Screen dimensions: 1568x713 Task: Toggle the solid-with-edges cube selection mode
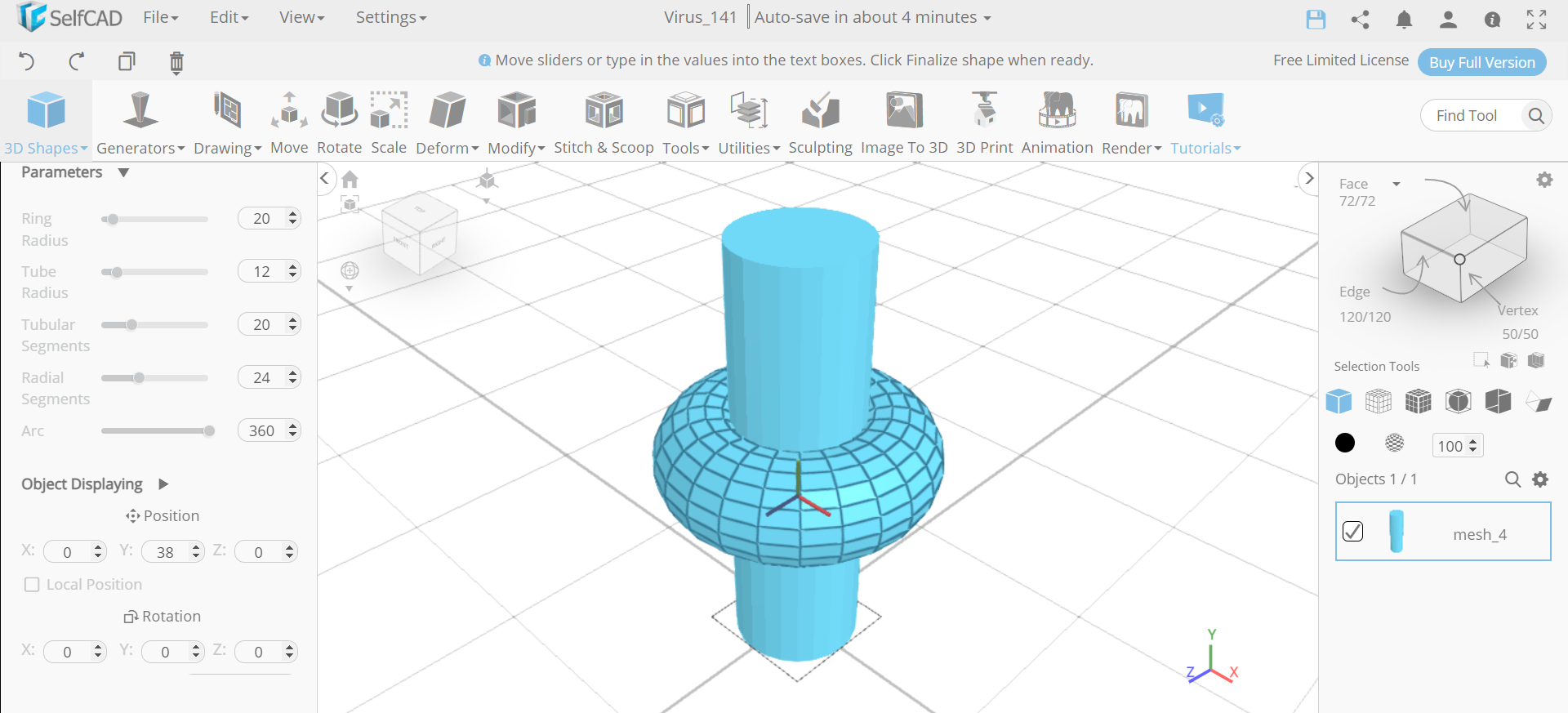[1419, 401]
